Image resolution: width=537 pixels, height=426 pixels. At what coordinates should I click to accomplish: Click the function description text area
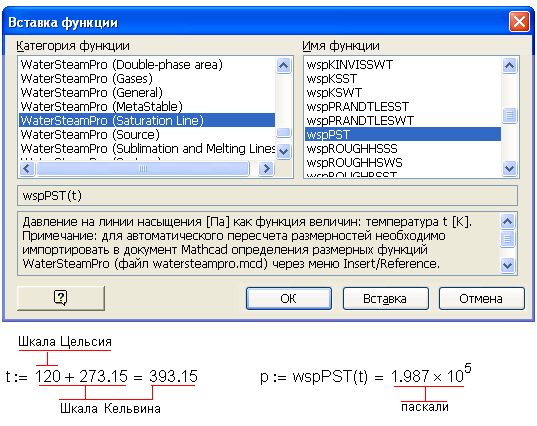pos(259,243)
